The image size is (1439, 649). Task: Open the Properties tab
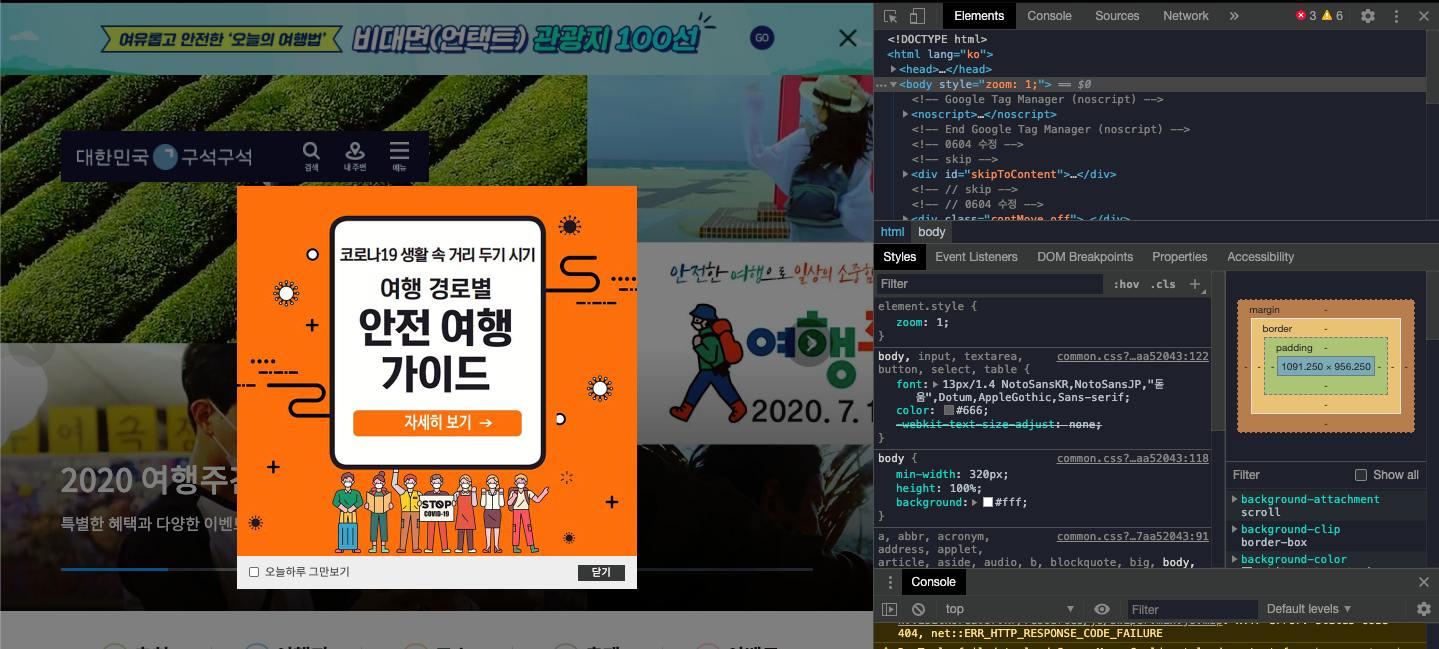[1180, 257]
